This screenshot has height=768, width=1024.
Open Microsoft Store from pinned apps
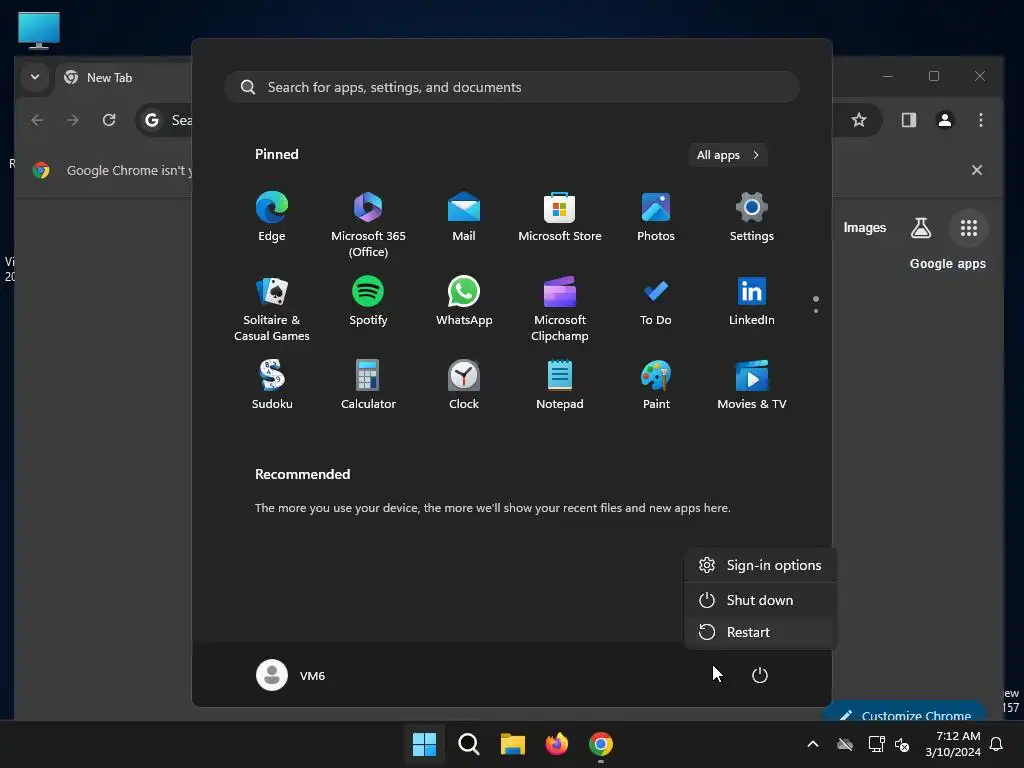(560, 217)
